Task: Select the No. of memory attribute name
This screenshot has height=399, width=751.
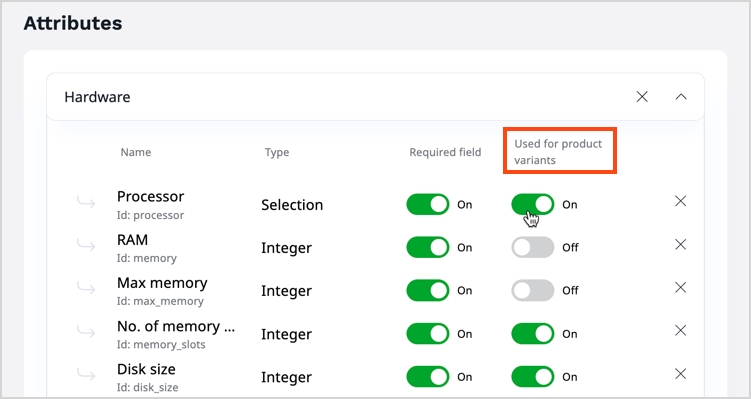Action: (176, 326)
